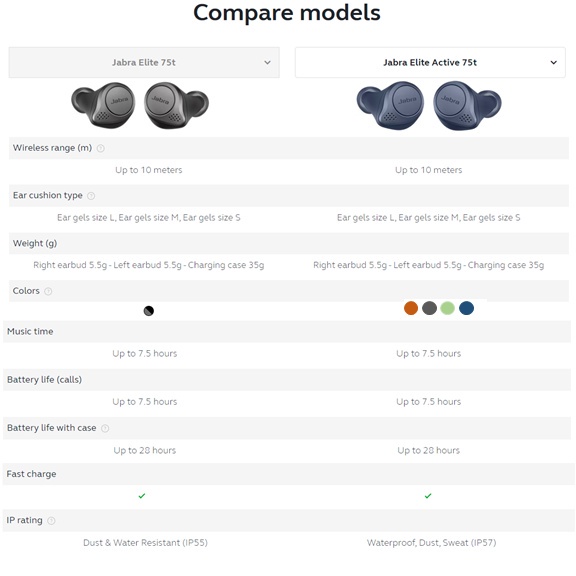Select the black titanium color swatch

pos(149,311)
